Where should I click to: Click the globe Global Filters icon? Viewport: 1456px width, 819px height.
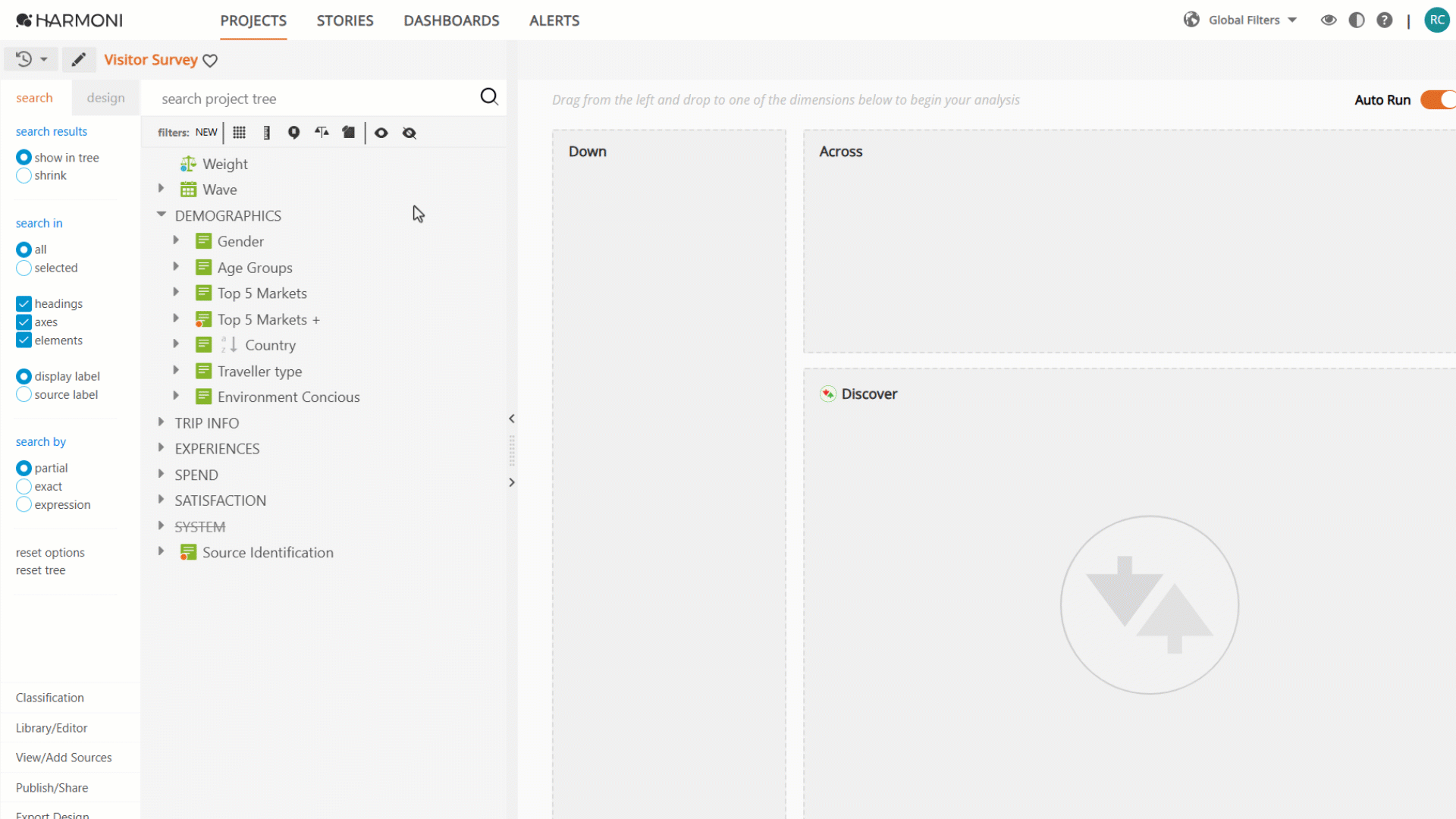coord(1191,20)
